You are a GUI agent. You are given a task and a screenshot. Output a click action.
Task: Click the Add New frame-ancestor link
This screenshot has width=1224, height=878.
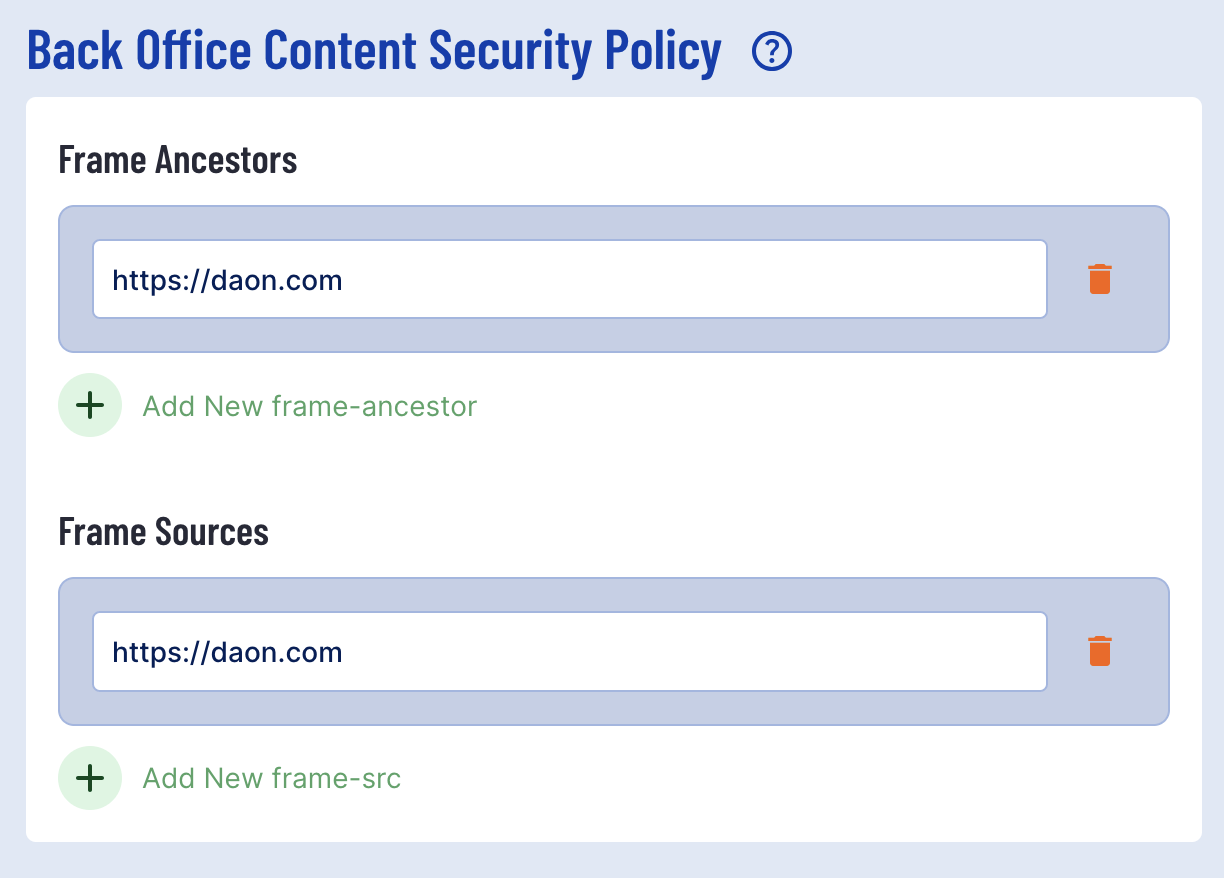coord(310,406)
